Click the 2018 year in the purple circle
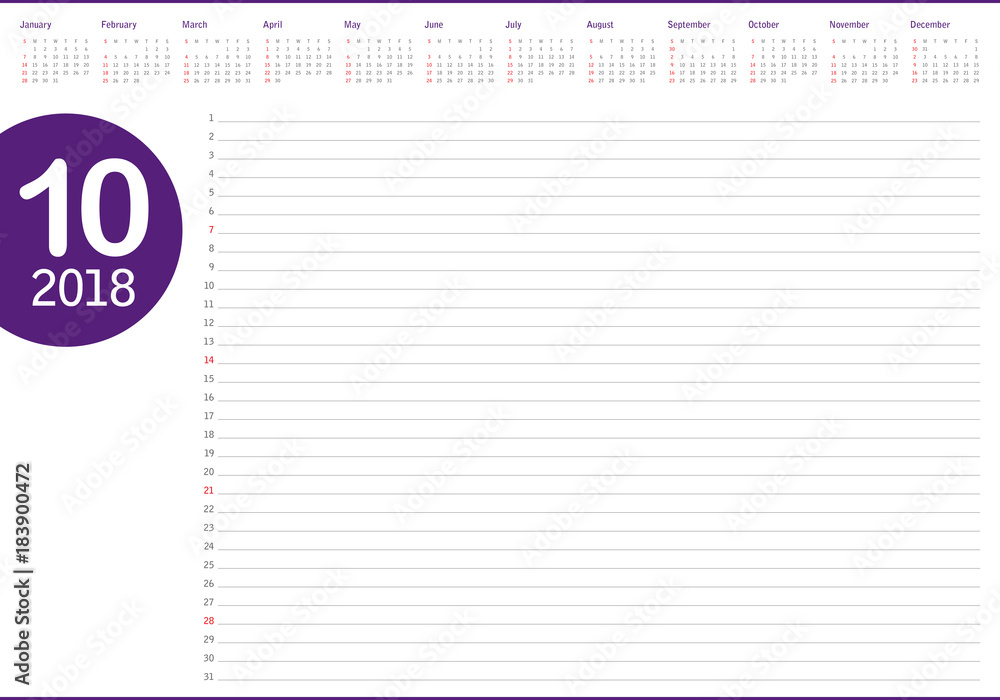Viewport: 1000px width, 700px height. [84, 288]
